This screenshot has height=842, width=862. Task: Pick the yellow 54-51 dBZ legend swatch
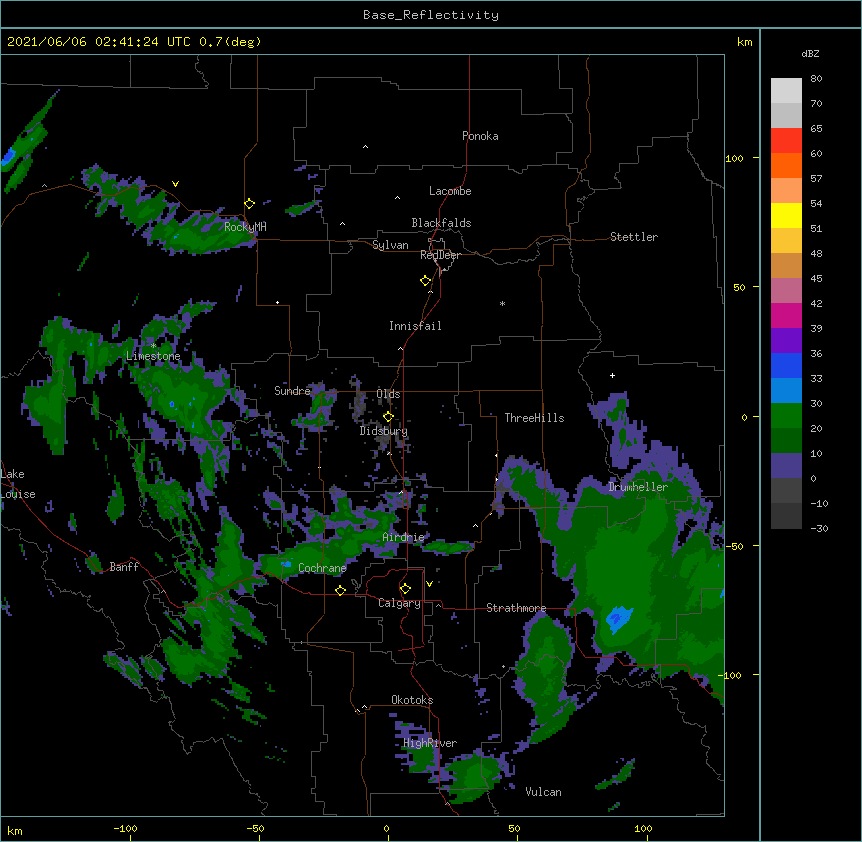click(786, 215)
